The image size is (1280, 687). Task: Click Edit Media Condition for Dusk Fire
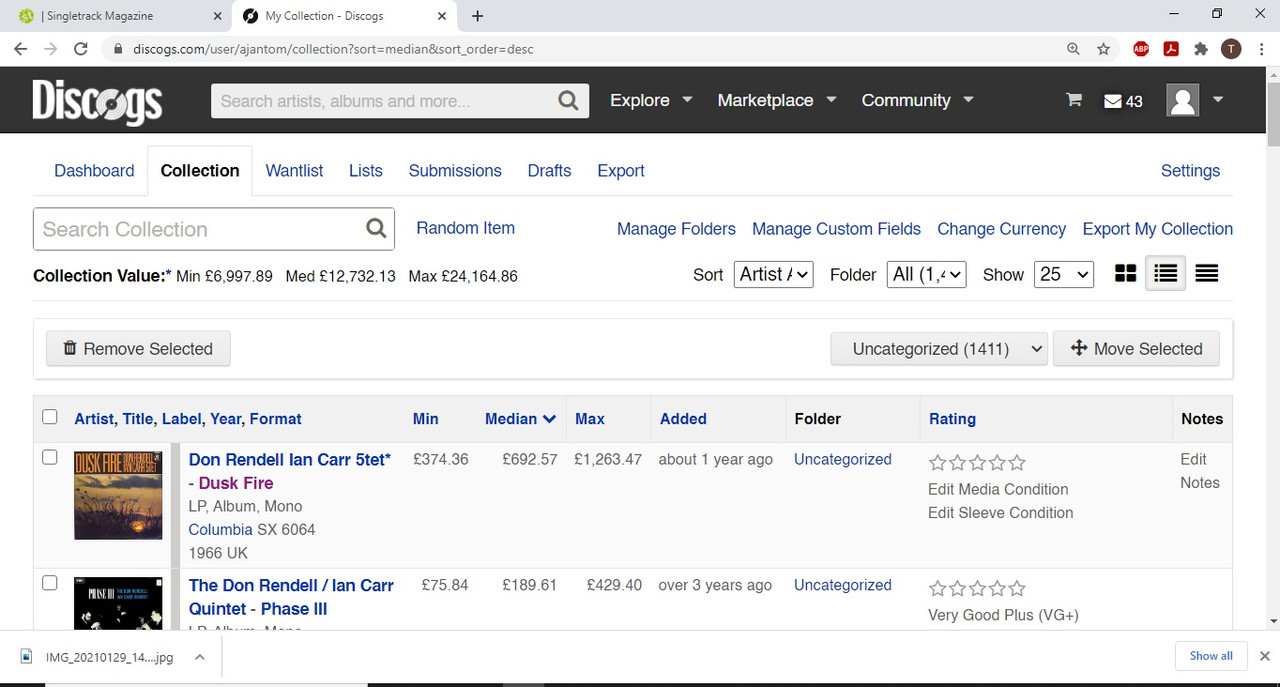(x=998, y=489)
